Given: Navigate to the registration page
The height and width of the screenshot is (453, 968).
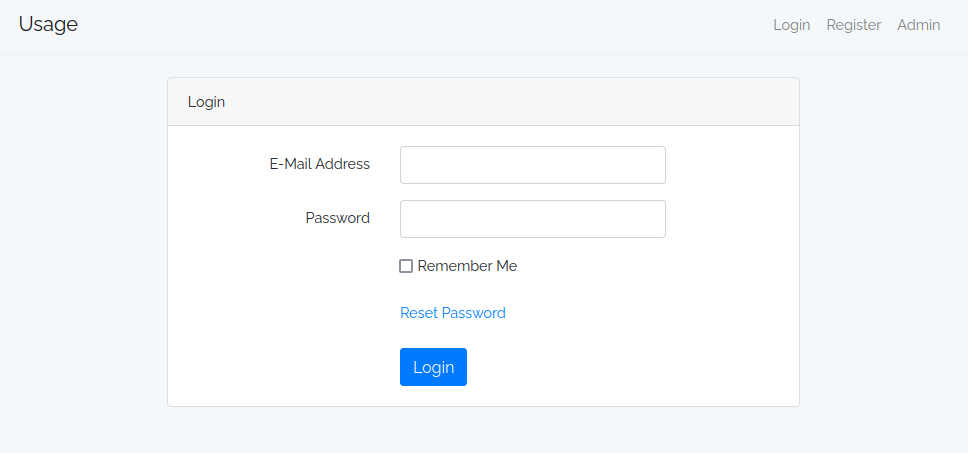Looking at the screenshot, I should (x=853, y=25).
